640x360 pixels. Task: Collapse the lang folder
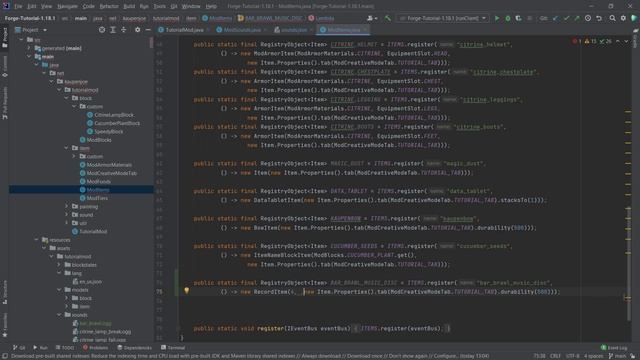pyautogui.click(x=59, y=273)
